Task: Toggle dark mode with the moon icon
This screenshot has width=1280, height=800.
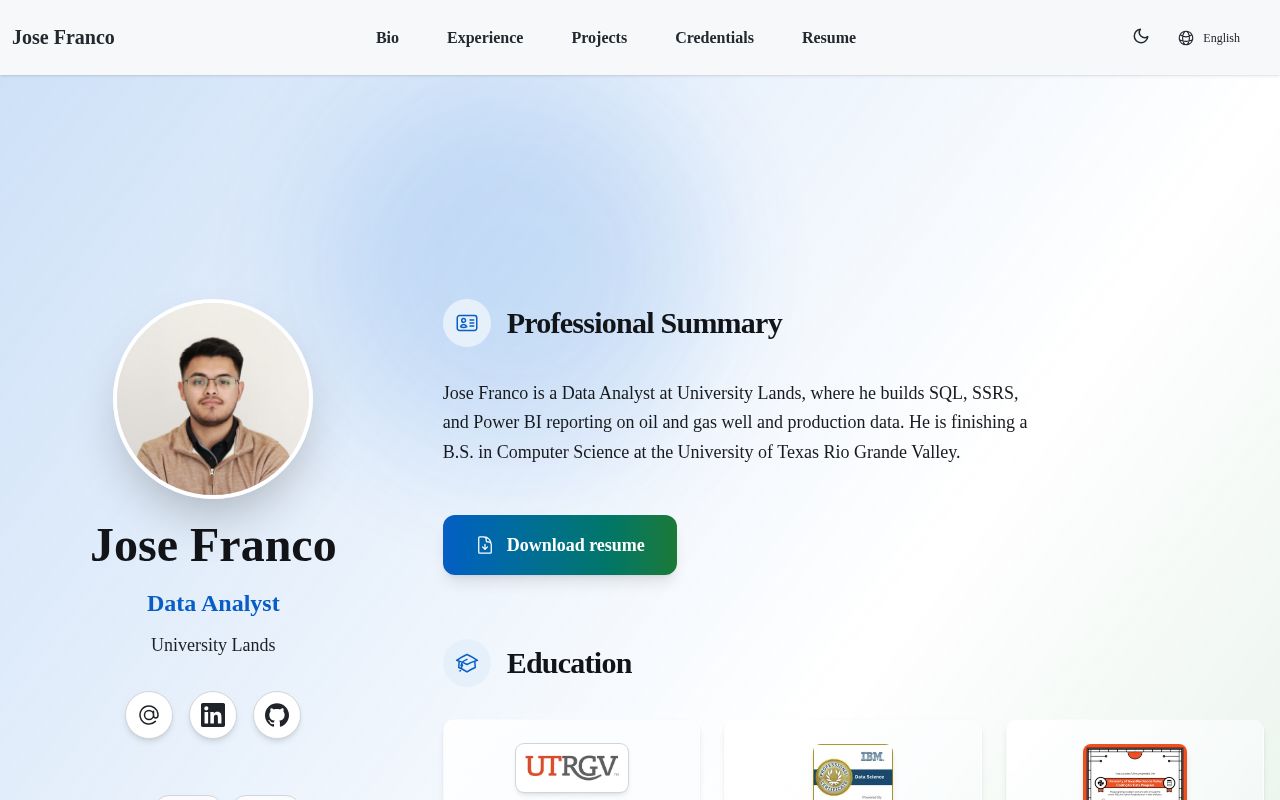Action: pos(1140,37)
